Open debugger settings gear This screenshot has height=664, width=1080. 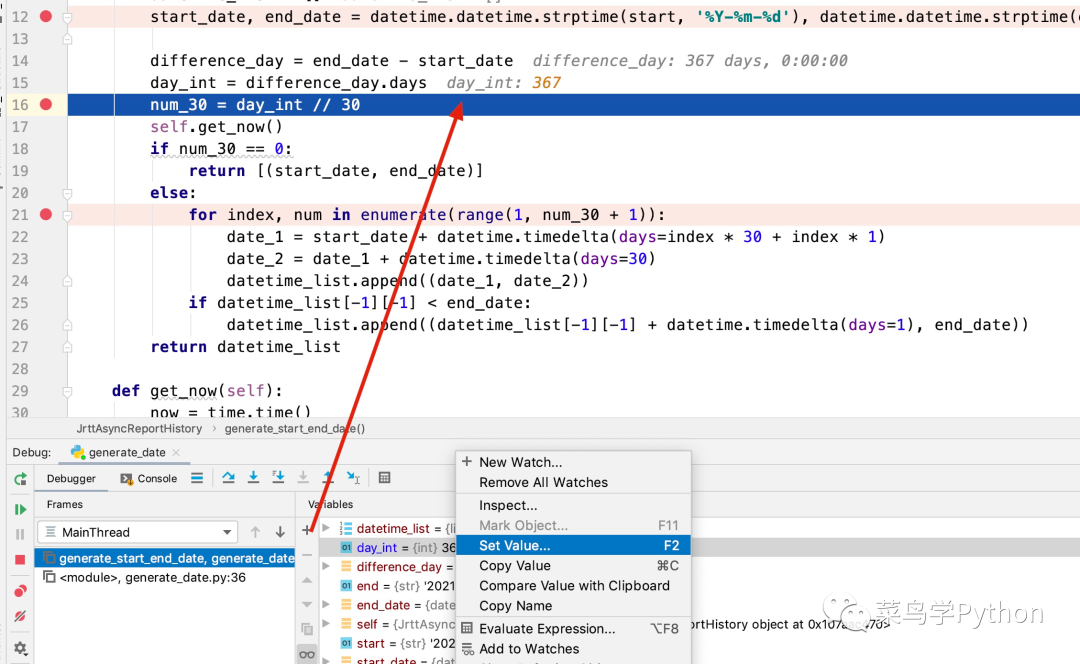(20, 648)
